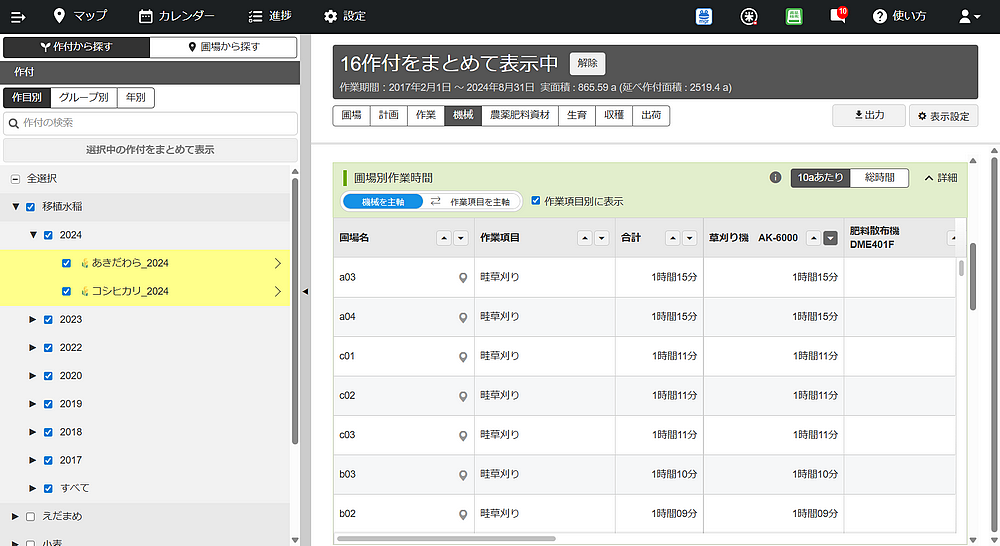Open notifications with red badge 10
This screenshot has height=546, width=1000.
[838, 16]
